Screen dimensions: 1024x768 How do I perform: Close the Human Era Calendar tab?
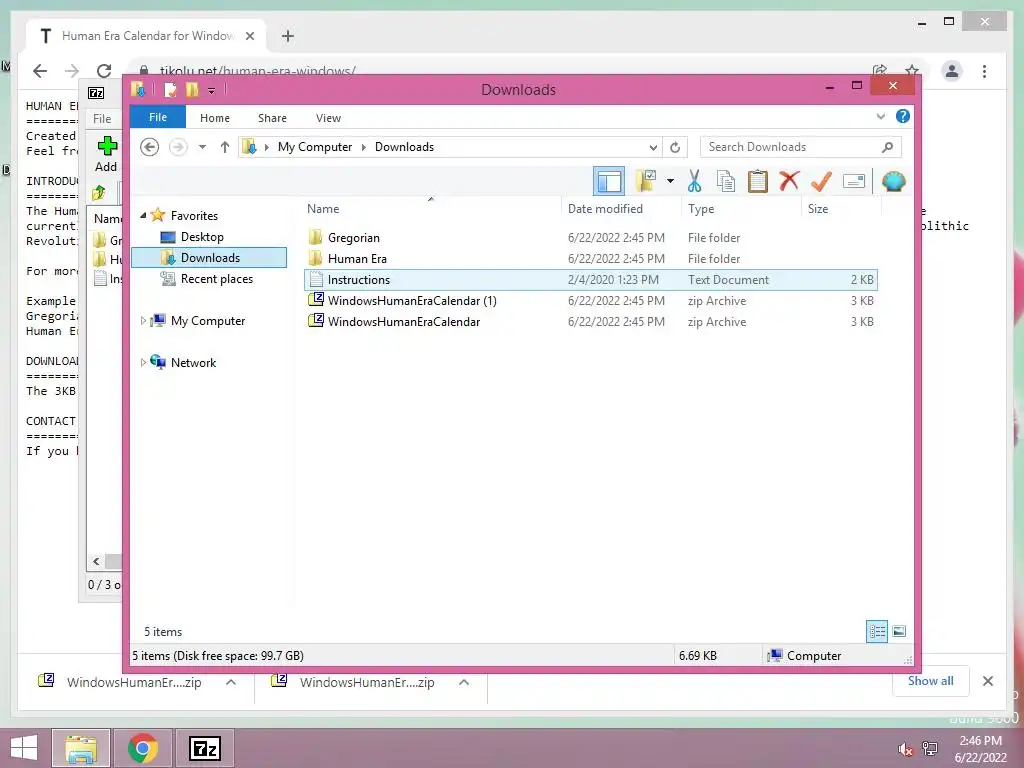(x=249, y=36)
